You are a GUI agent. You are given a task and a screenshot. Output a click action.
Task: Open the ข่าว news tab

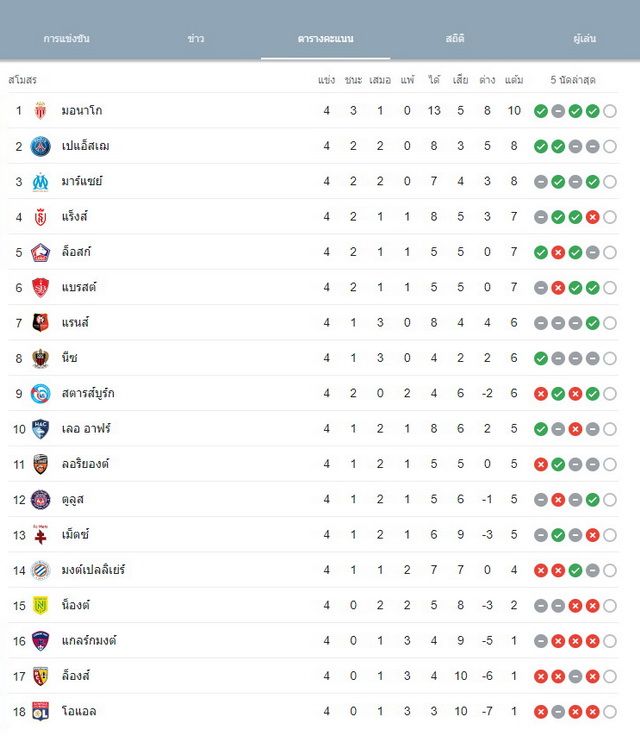196,38
